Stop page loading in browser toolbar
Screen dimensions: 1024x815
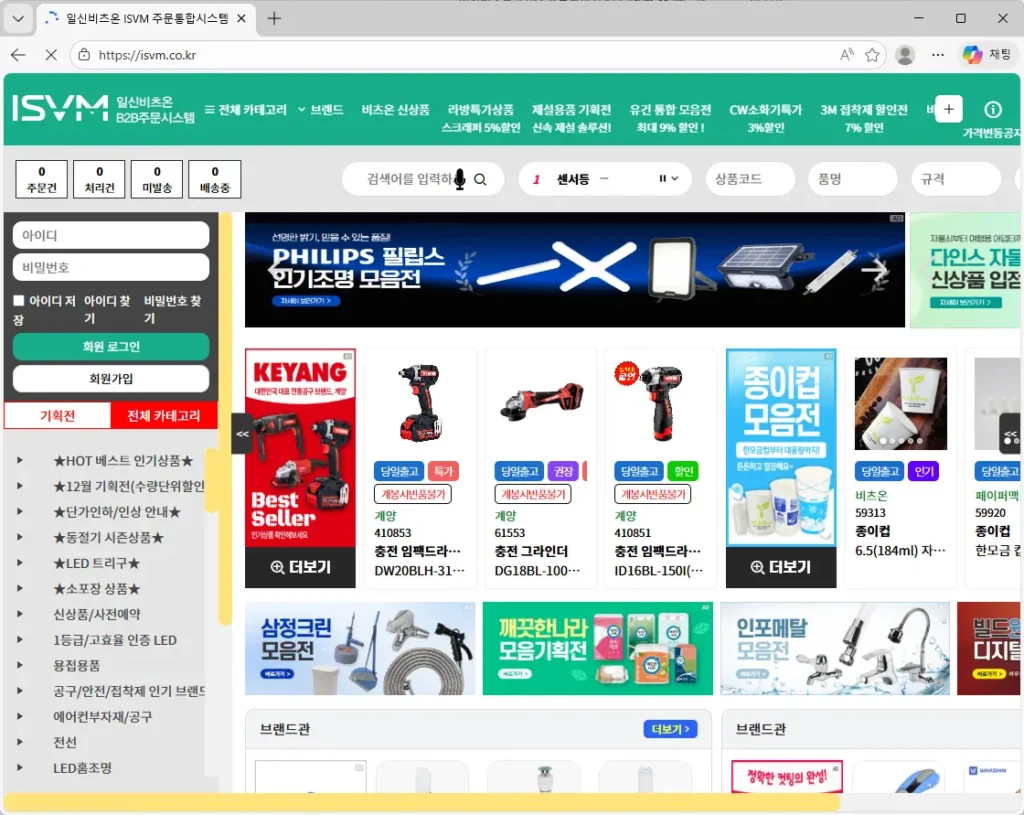pos(51,55)
